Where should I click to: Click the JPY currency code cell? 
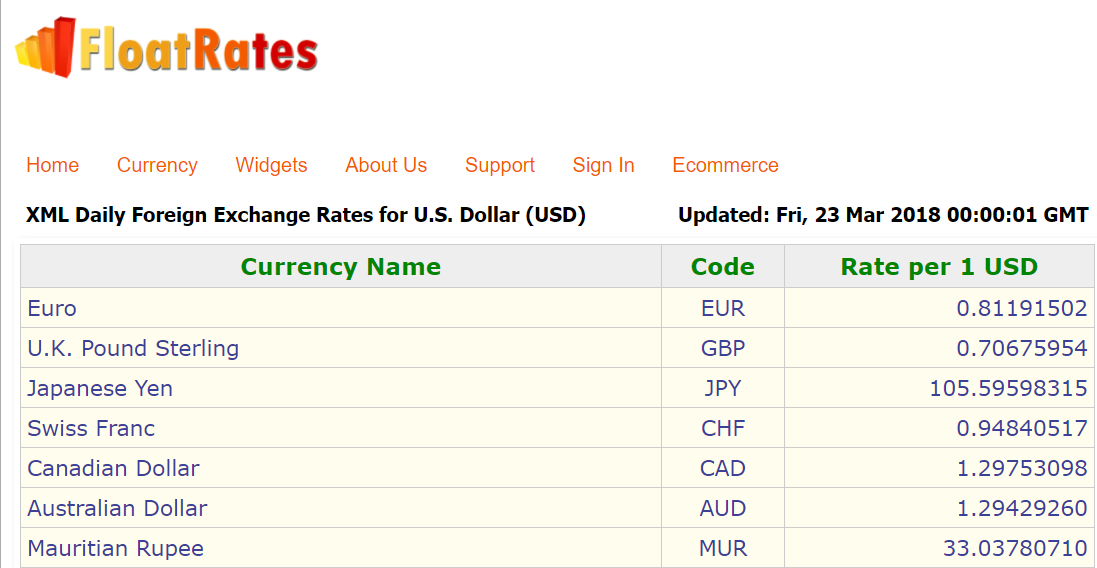[723, 388]
